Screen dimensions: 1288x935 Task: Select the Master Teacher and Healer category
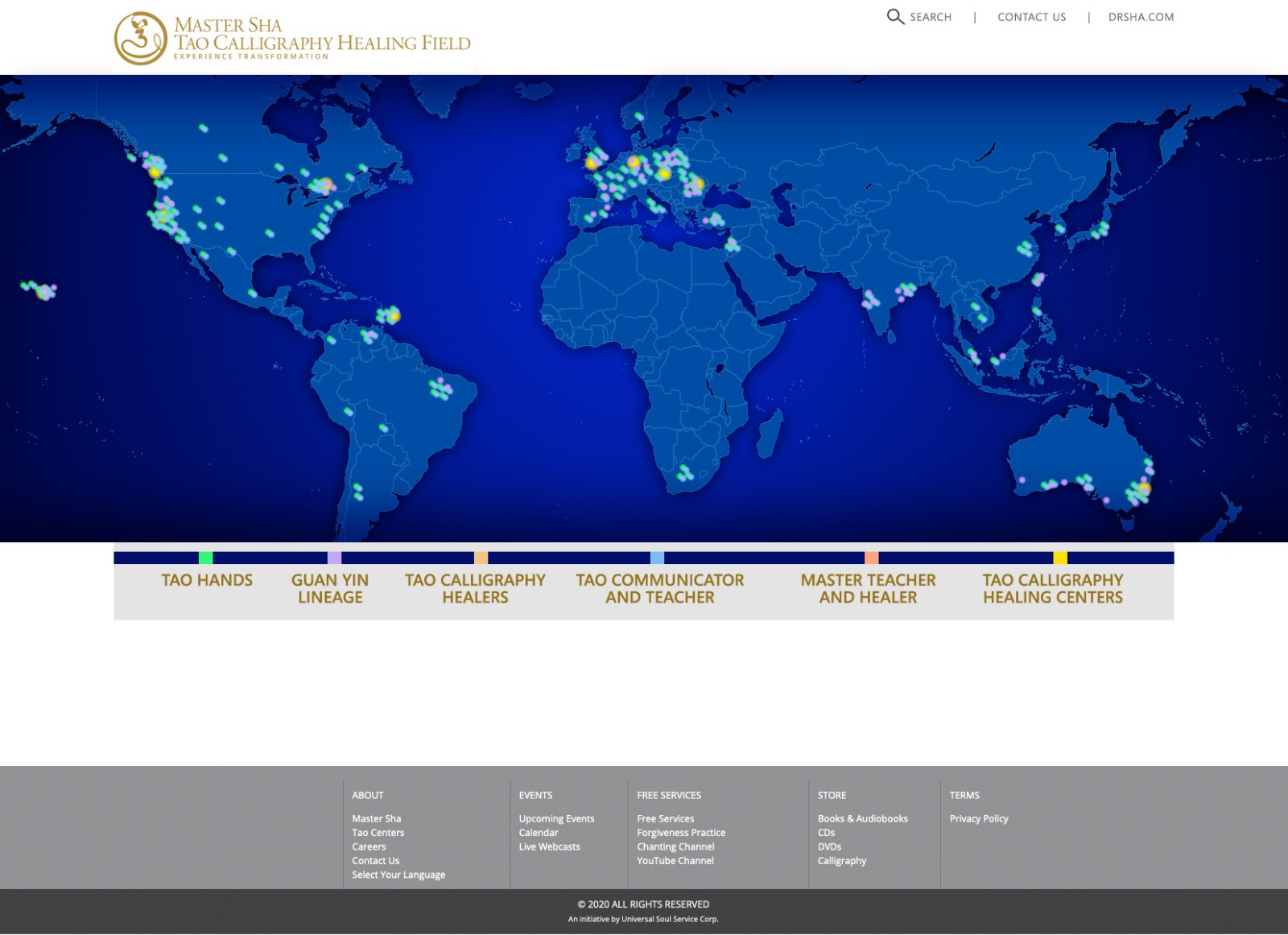coord(868,589)
